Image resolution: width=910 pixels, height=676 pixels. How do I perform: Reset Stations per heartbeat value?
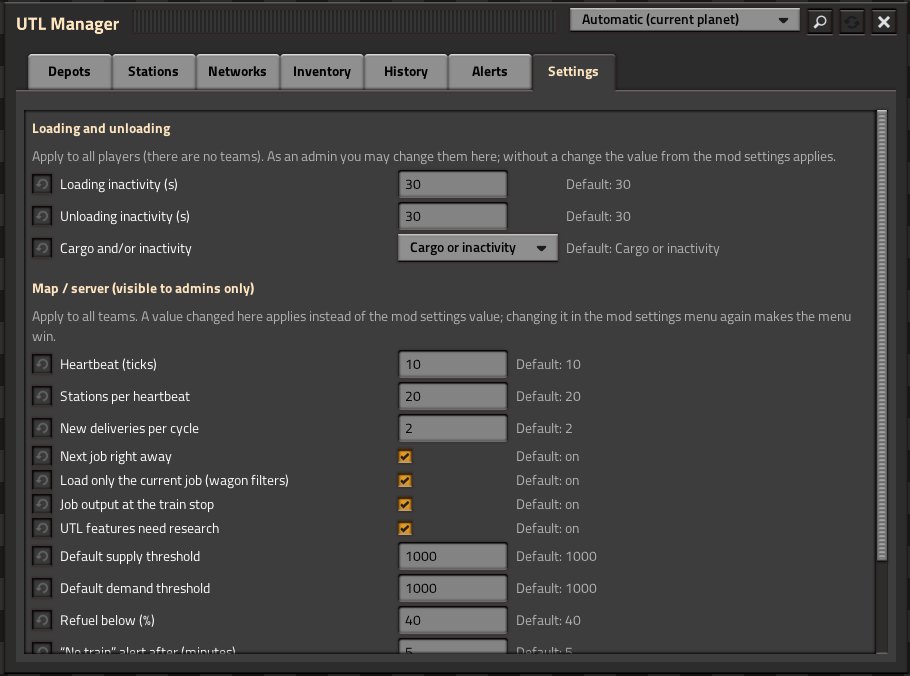click(42, 396)
